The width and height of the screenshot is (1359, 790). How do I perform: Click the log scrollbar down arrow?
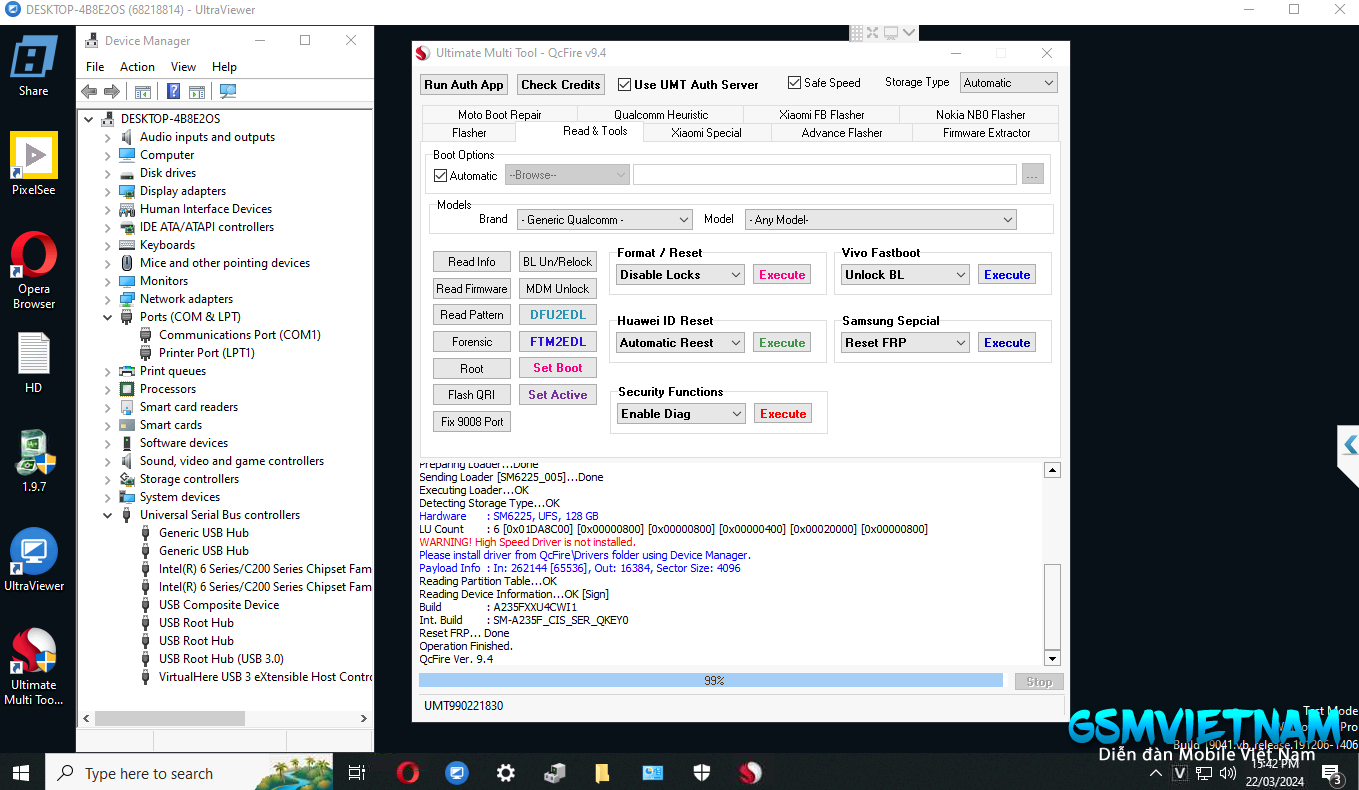coord(1052,659)
